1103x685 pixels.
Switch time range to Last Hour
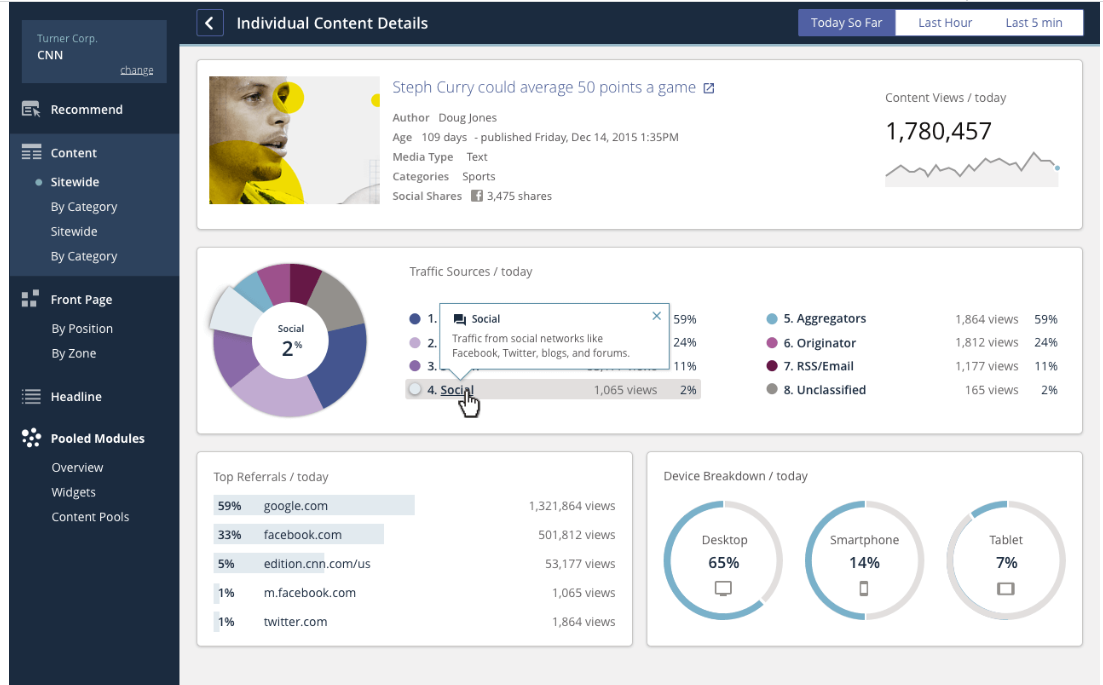[945, 23]
